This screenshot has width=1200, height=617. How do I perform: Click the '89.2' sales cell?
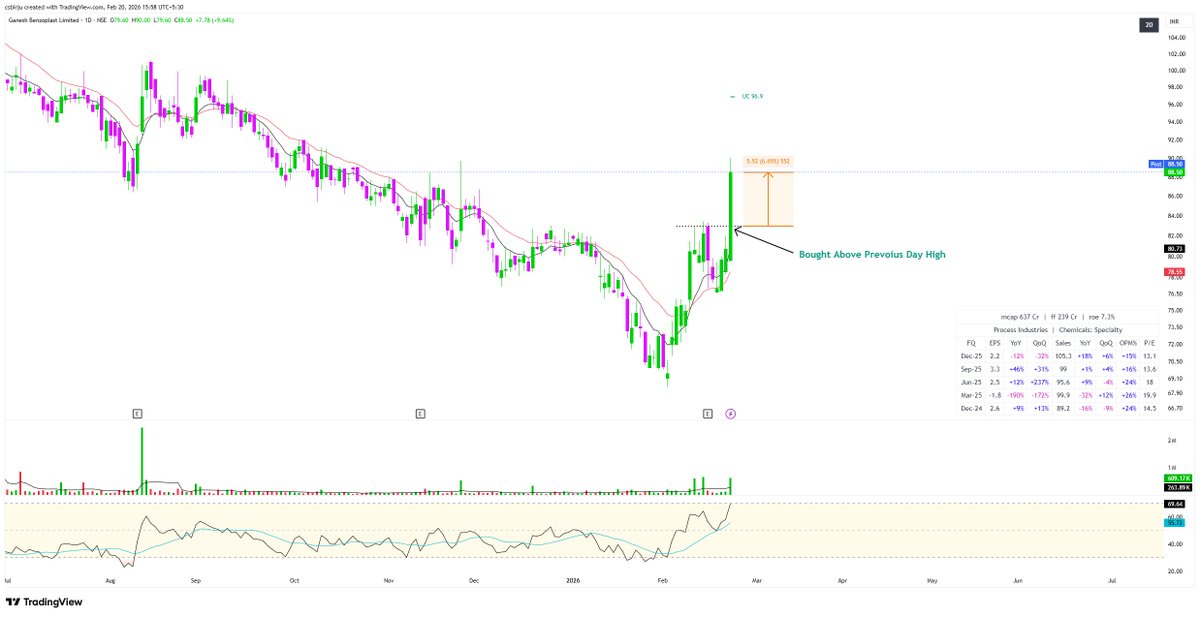click(1064, 407)
